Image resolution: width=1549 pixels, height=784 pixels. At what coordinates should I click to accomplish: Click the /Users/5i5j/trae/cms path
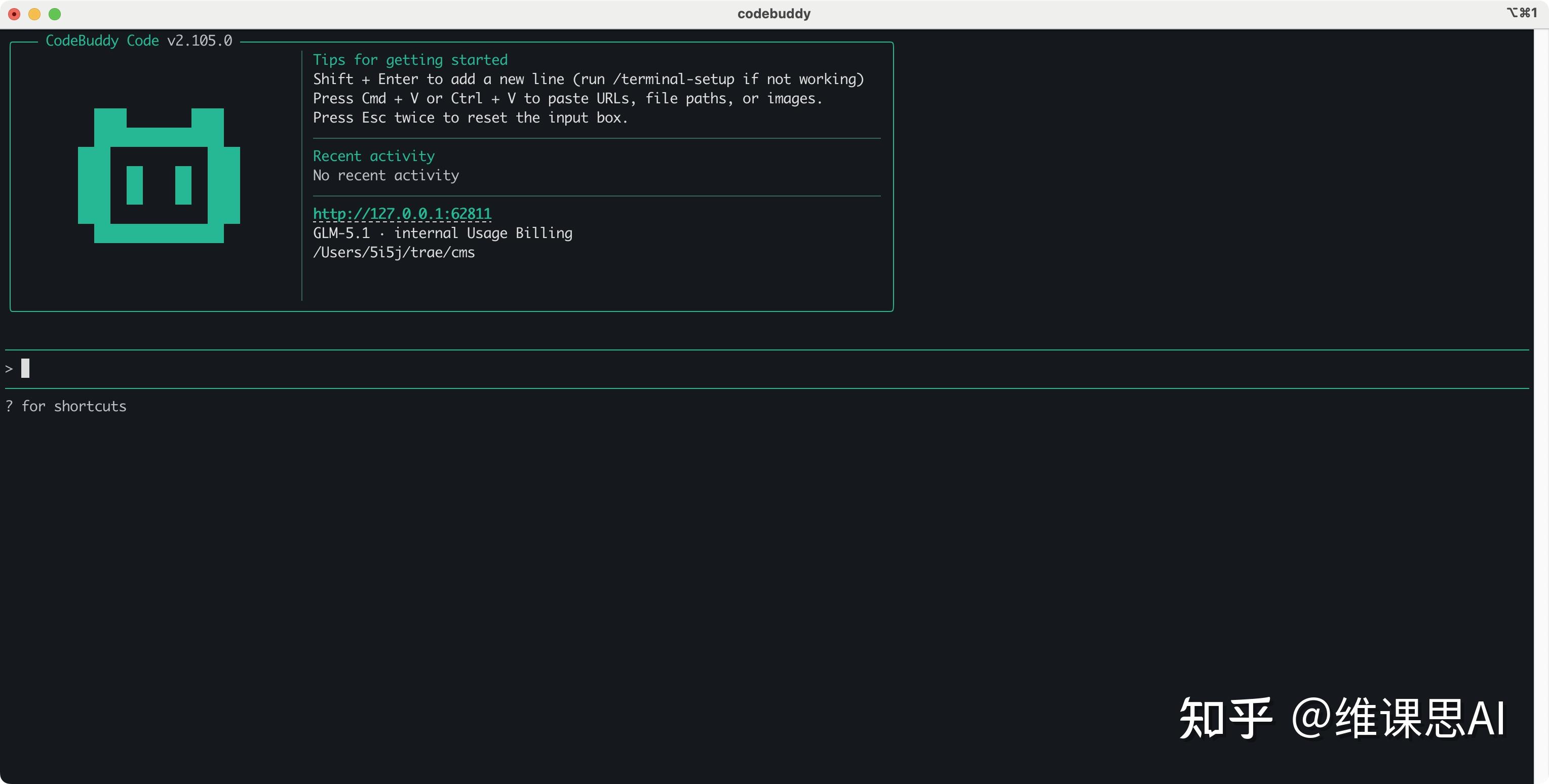coord(394,253)
